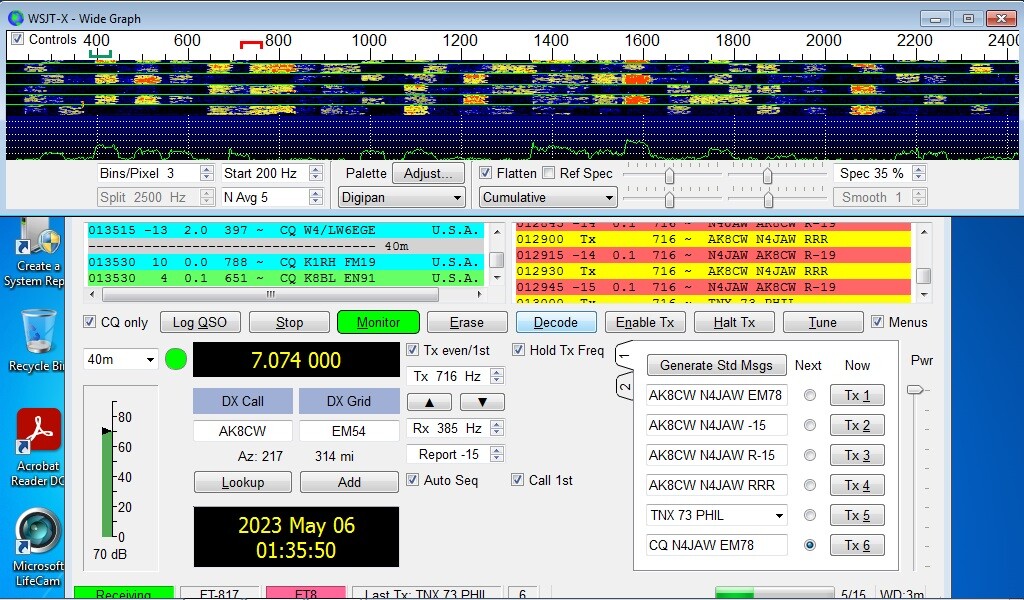Screen dimensions: 1024x600
Task: Adjust the Pwr slider handle
Action: (x=914, y=390)
